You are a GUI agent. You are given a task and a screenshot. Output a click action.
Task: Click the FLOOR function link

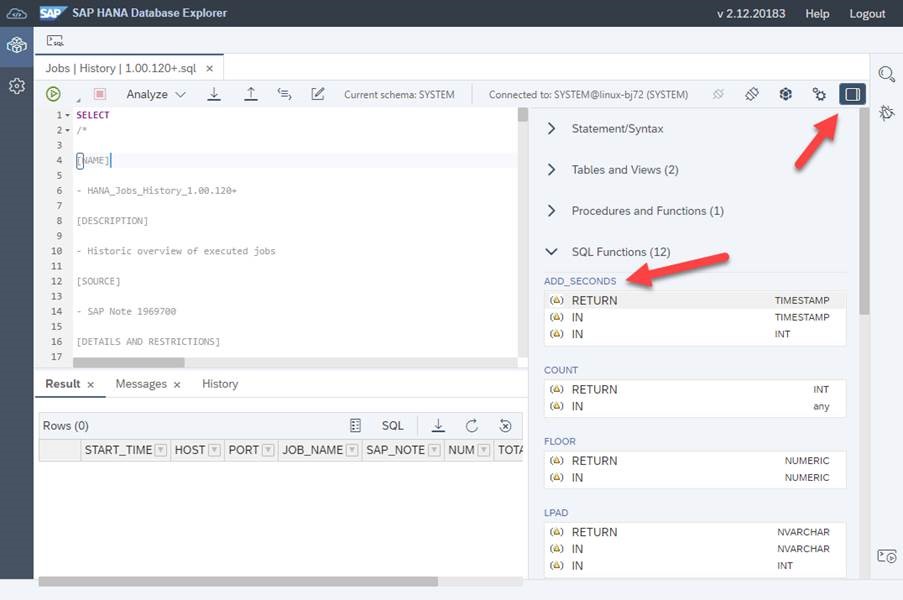click(560, 442)
